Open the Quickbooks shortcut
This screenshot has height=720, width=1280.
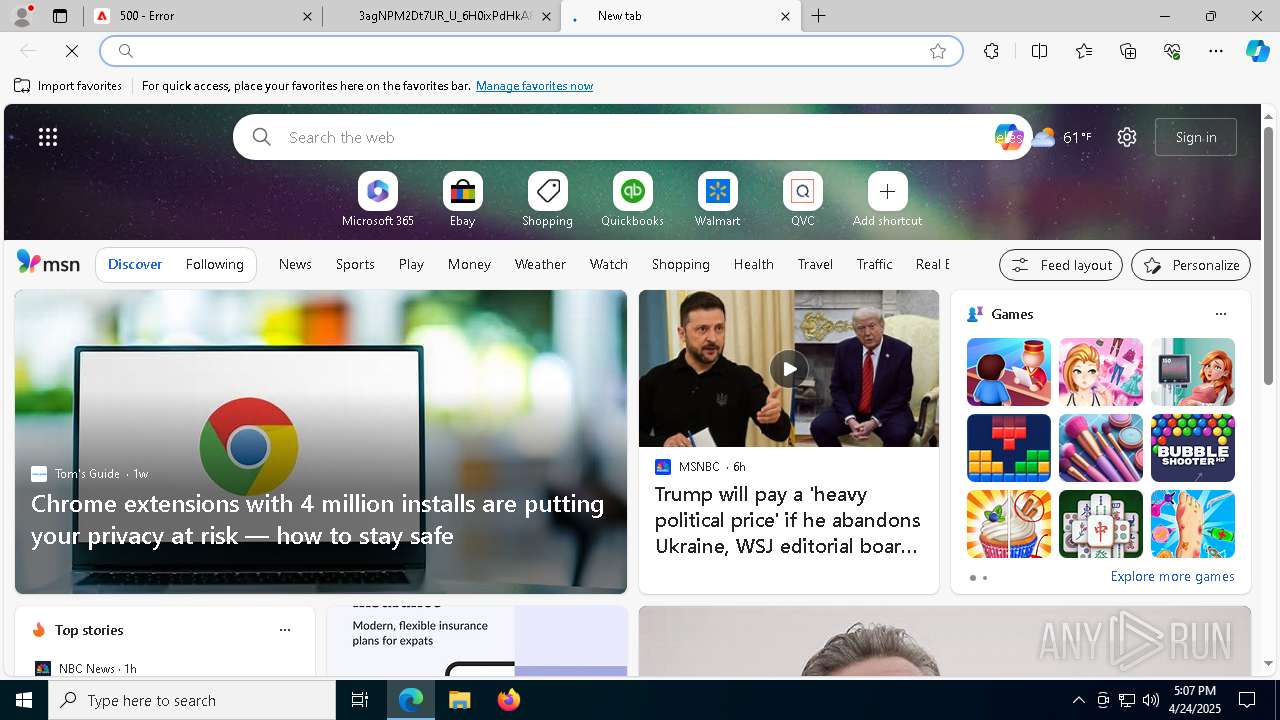(x=632, y=200)
